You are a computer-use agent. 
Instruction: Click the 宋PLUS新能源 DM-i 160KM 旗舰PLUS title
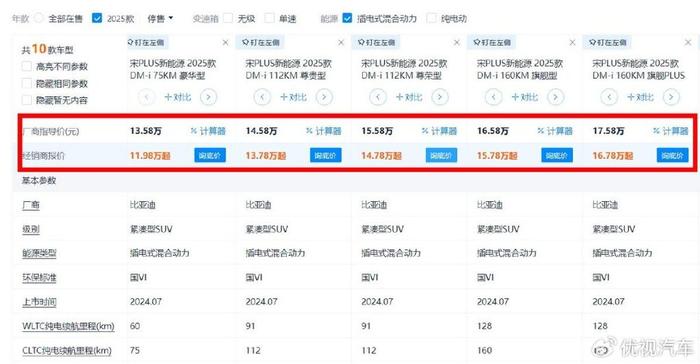tap(638, 69)
